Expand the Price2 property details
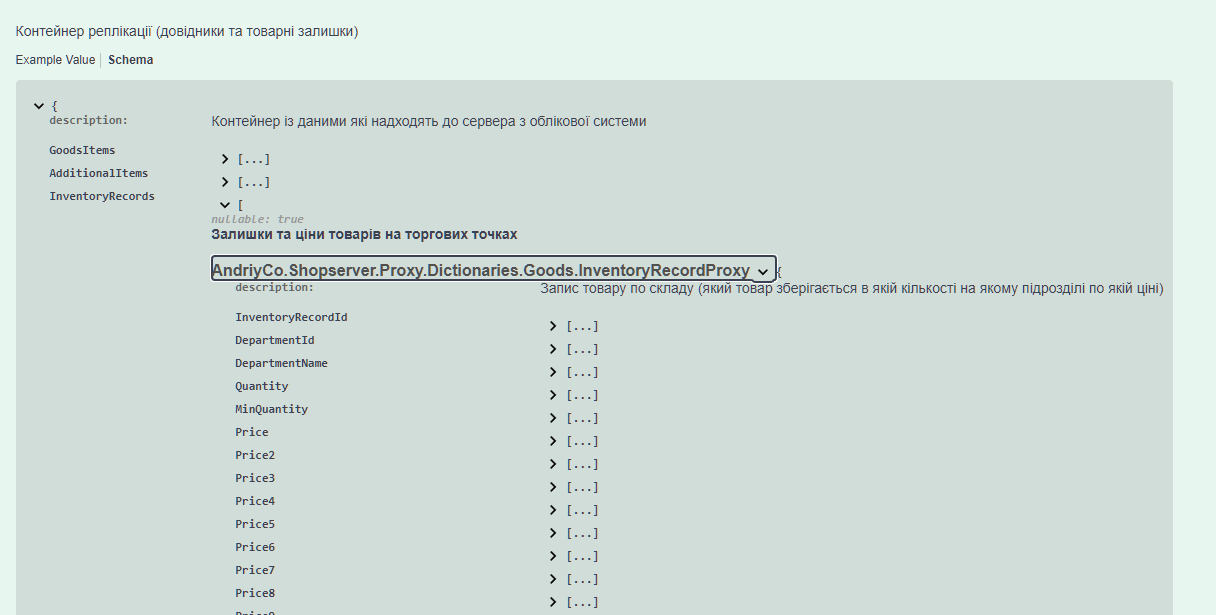 (x=553, y=464)
